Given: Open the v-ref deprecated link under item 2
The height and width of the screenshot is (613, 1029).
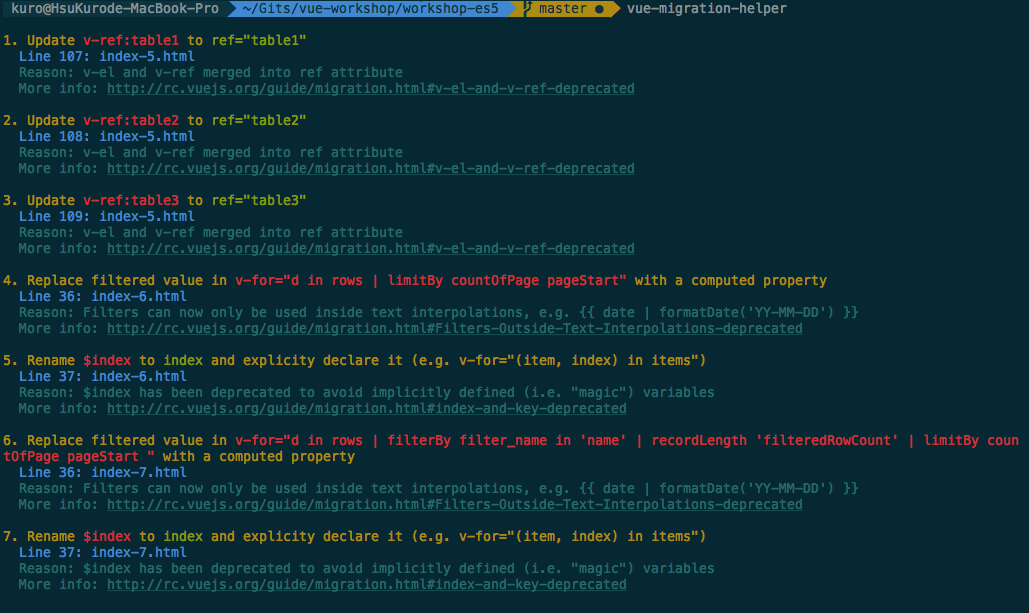Looking at the screenshot, I should pyautogui.click(x=370, y=169).
